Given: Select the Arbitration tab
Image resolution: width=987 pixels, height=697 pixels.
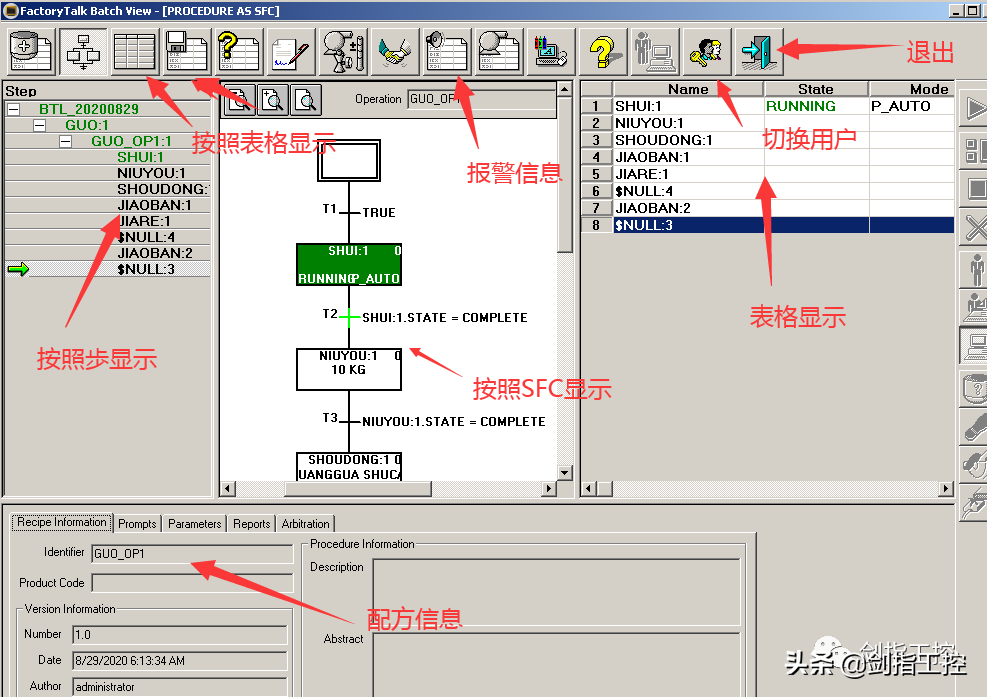Looking at the screenshot, I should pos(305,524).
